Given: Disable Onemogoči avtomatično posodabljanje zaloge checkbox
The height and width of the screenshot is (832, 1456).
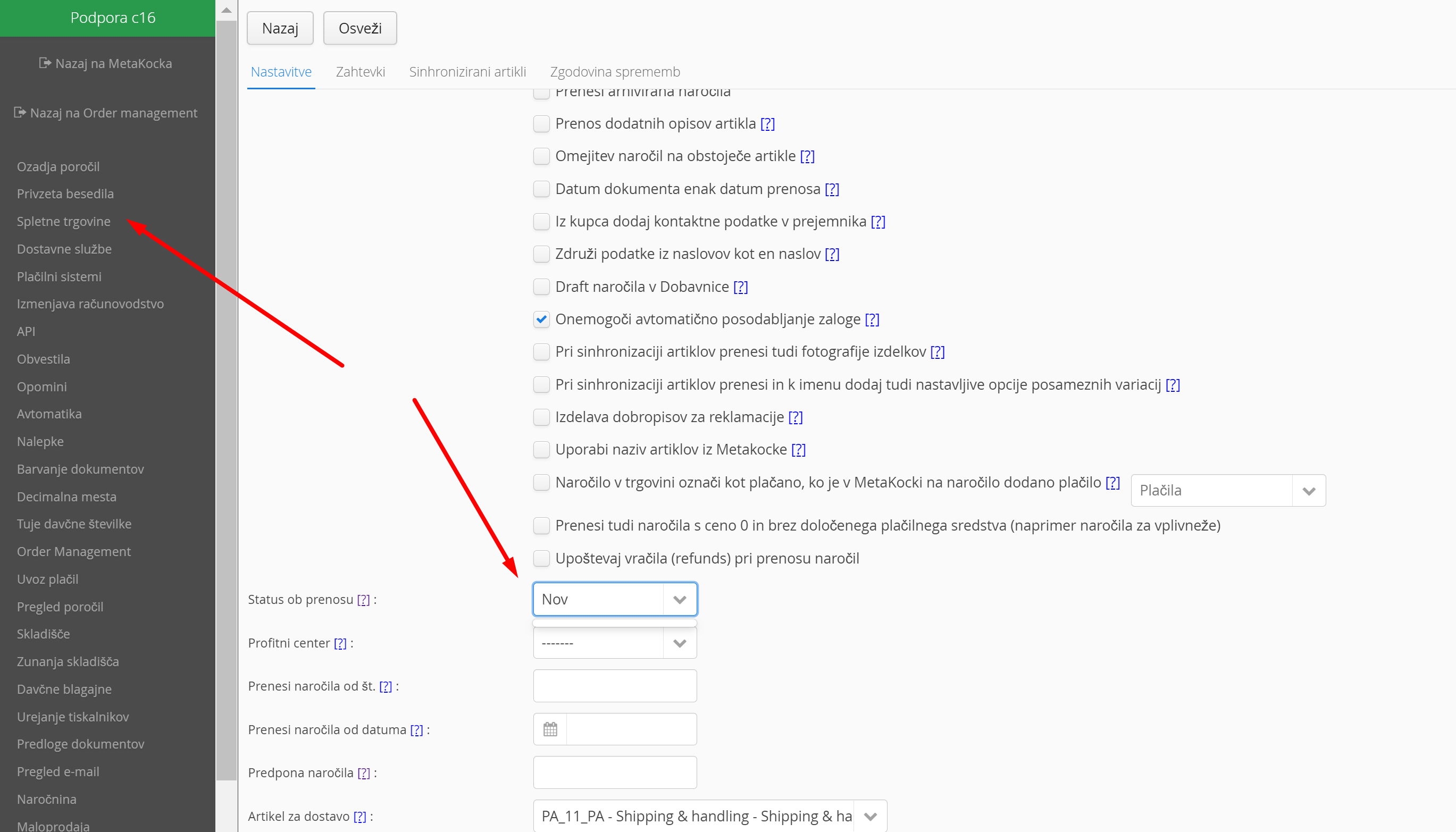Looking at the screenshot, I should (541, 320).
